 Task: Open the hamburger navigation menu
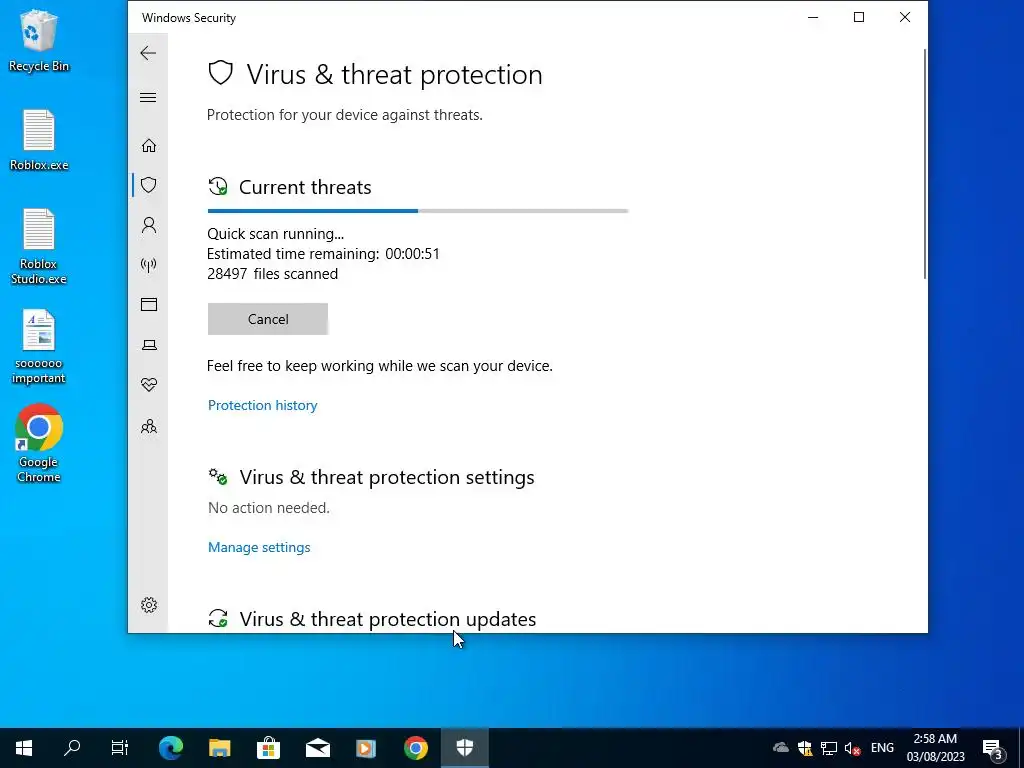148,97
